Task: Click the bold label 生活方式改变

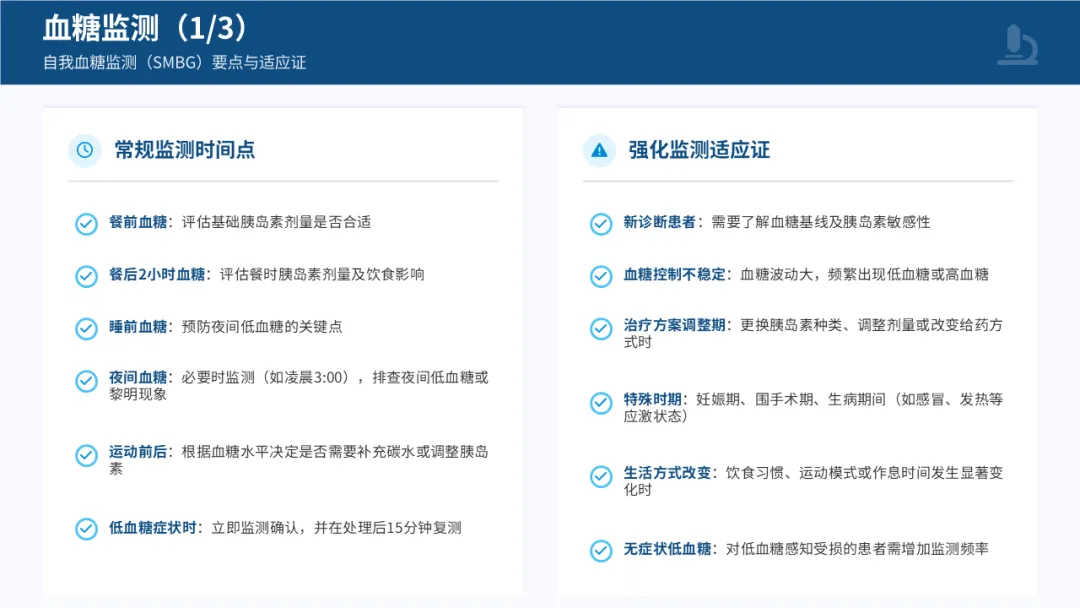Action: (667, 473)
